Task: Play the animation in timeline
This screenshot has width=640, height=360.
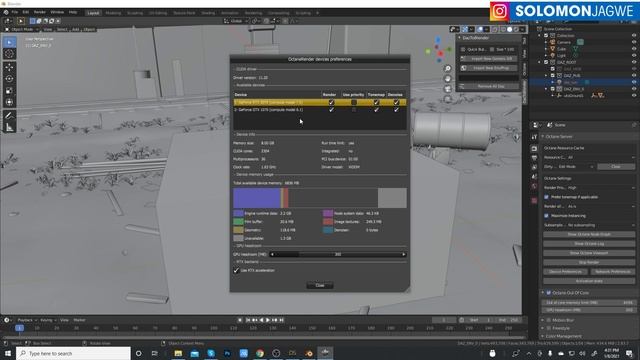Action: 268,320
